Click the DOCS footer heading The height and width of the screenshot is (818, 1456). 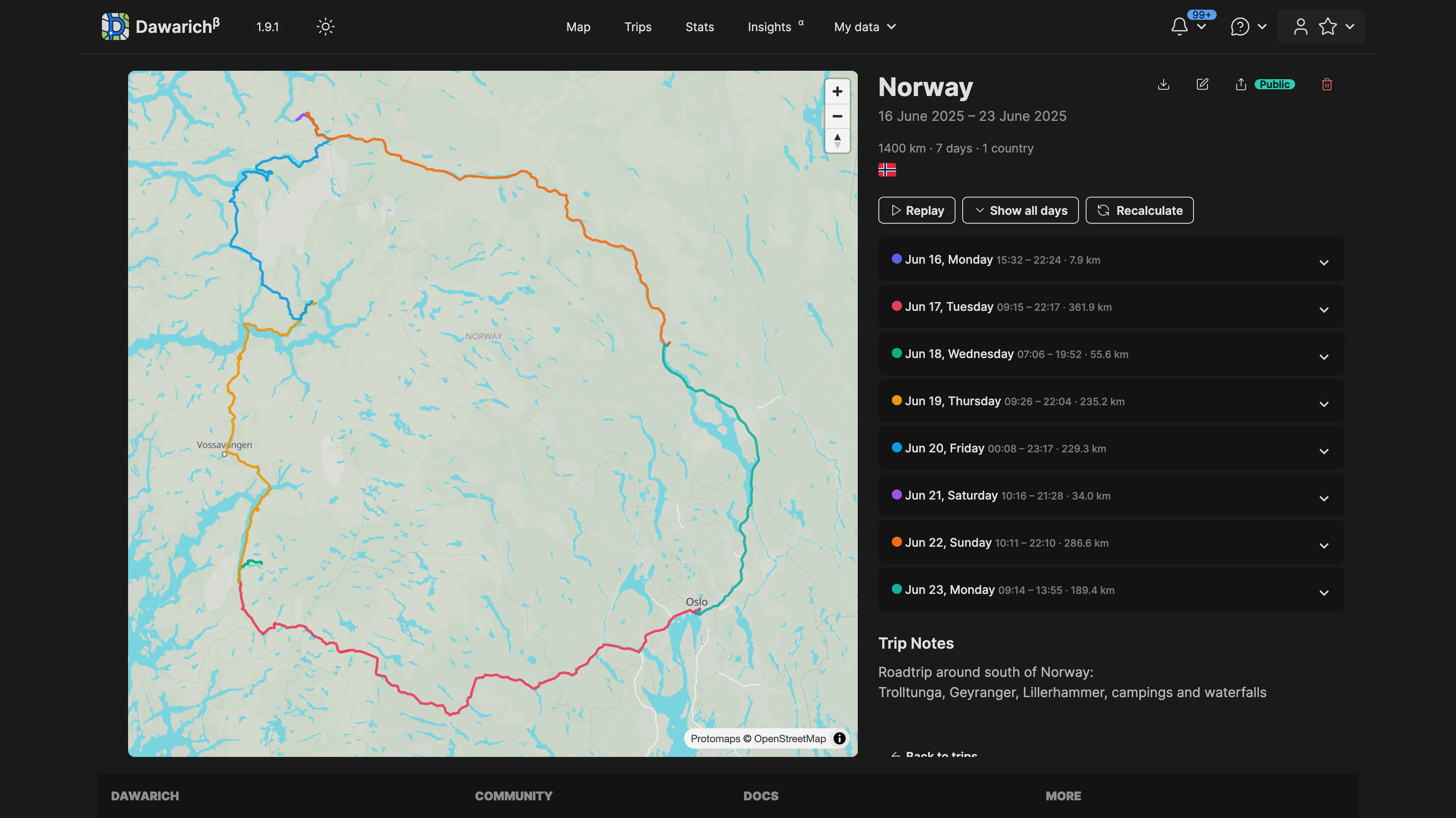[760, 795]
